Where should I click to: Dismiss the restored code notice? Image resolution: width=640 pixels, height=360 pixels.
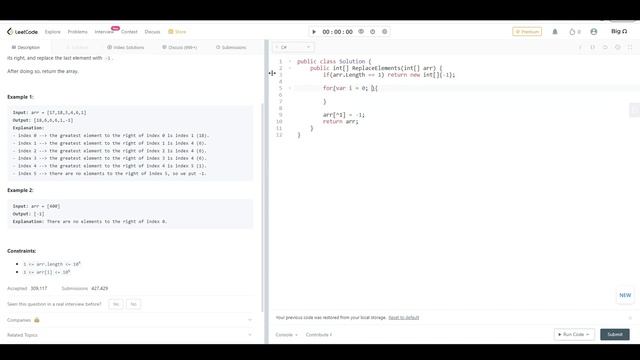click(630, 318)
